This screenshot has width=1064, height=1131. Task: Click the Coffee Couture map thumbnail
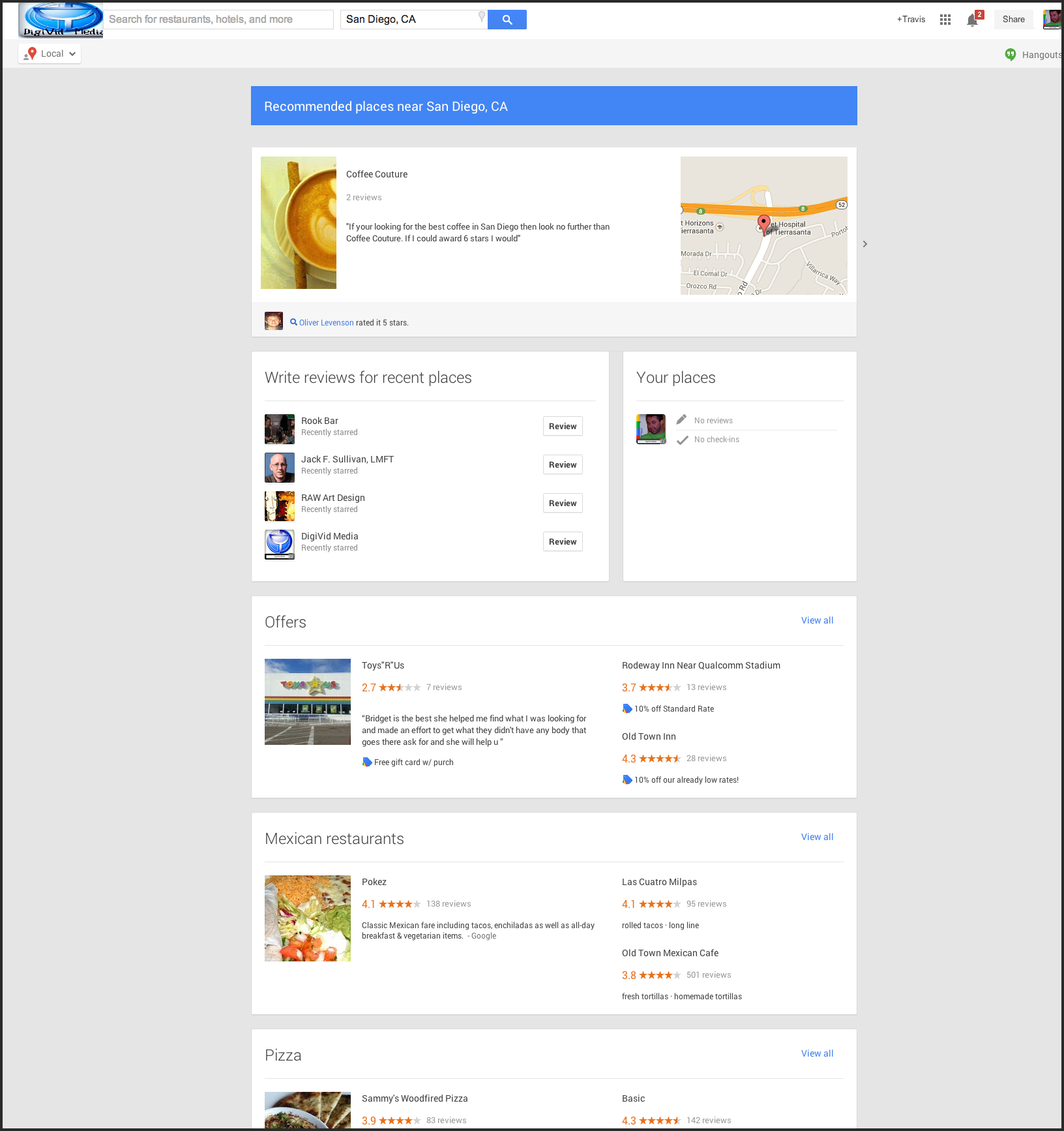(764, 226)
